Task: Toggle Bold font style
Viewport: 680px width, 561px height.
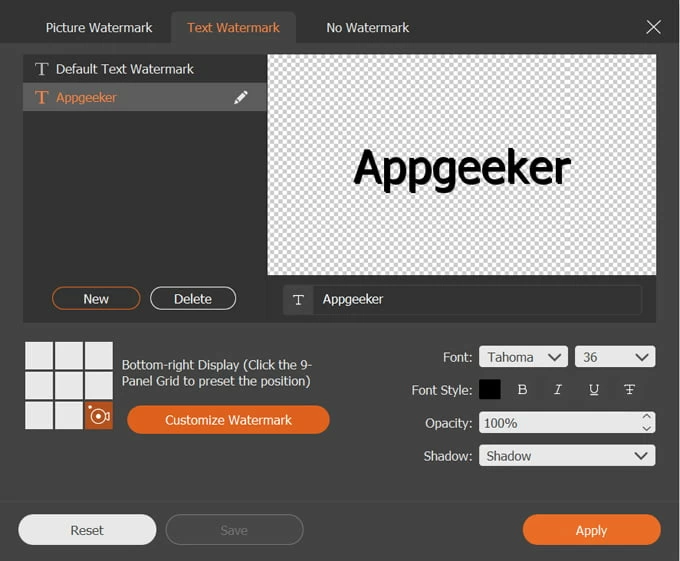Action: [522, 390]
